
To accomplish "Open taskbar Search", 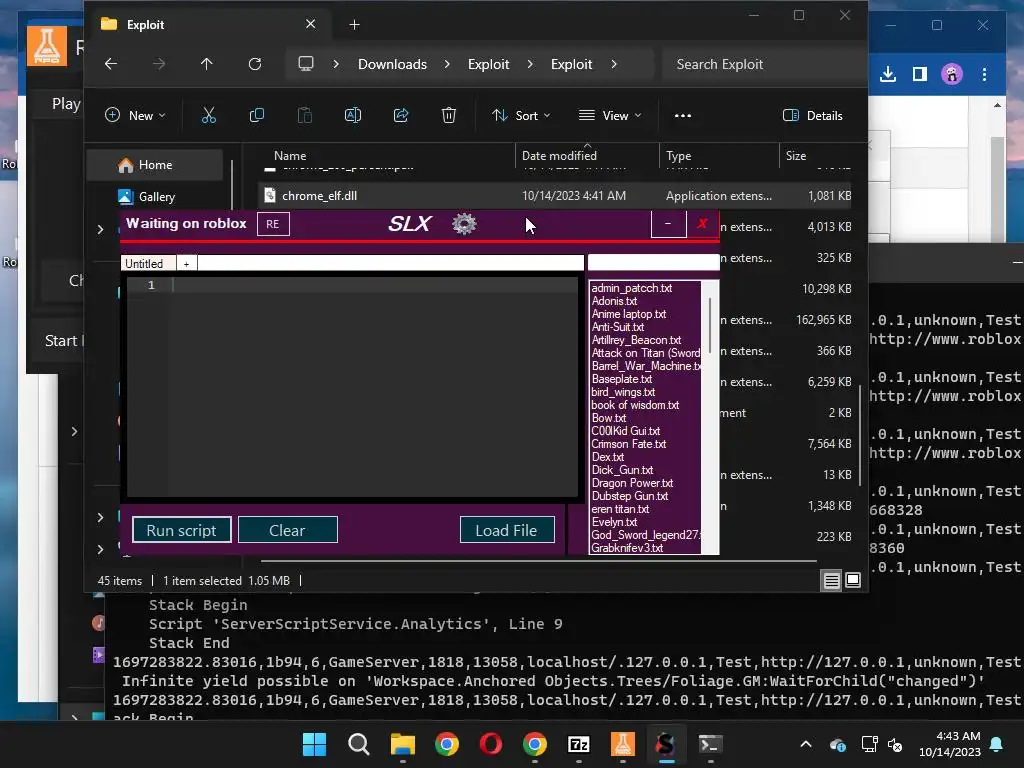I will (359, 744).
